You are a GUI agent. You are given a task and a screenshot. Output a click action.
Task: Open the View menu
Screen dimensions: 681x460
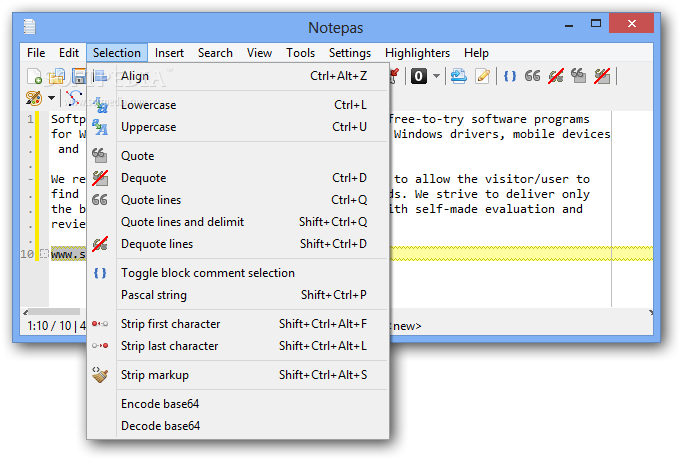click(259, 53)
